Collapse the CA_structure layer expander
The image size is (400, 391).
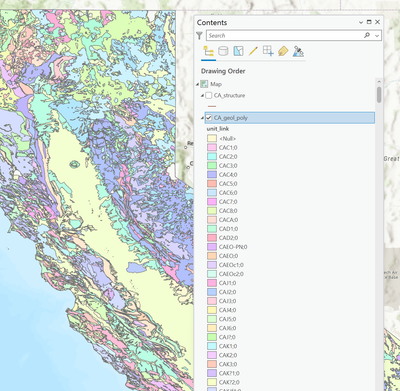202,96
